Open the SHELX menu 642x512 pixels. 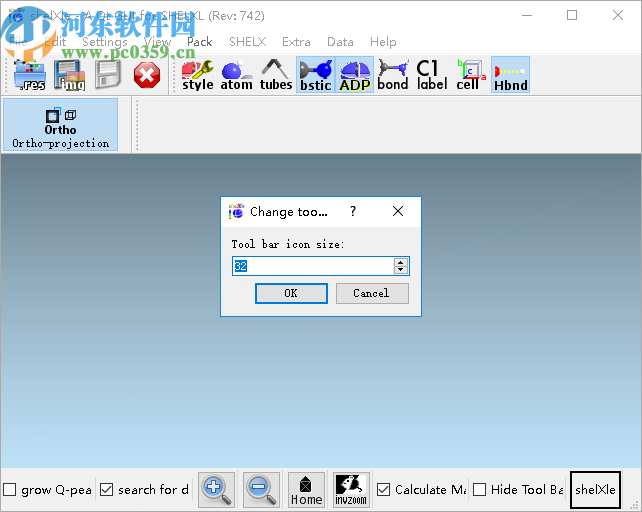point(248,42)
